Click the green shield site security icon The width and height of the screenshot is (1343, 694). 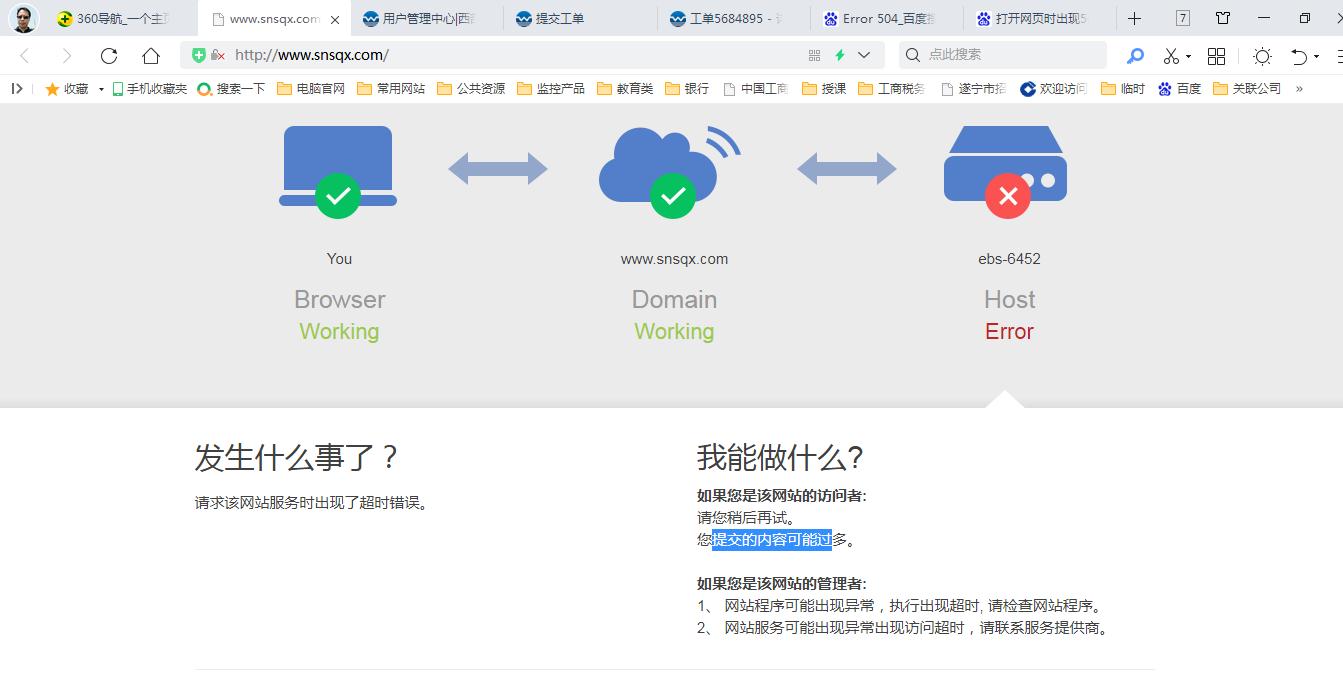tap(199, 56)
